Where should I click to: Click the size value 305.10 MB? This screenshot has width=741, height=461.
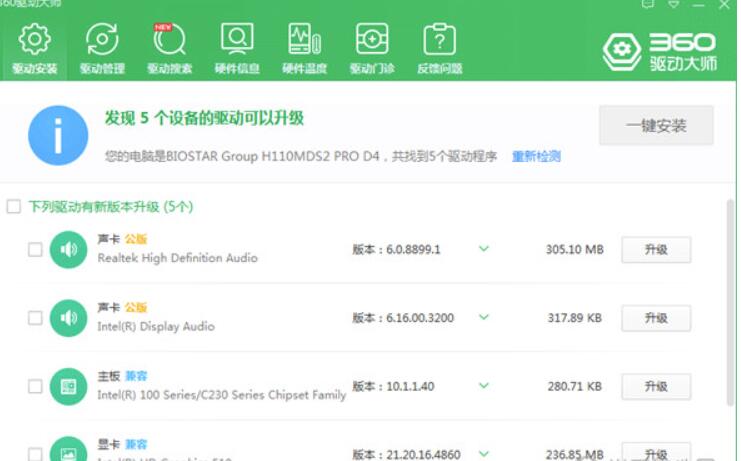pyautogui.click(x=575, y=249)
